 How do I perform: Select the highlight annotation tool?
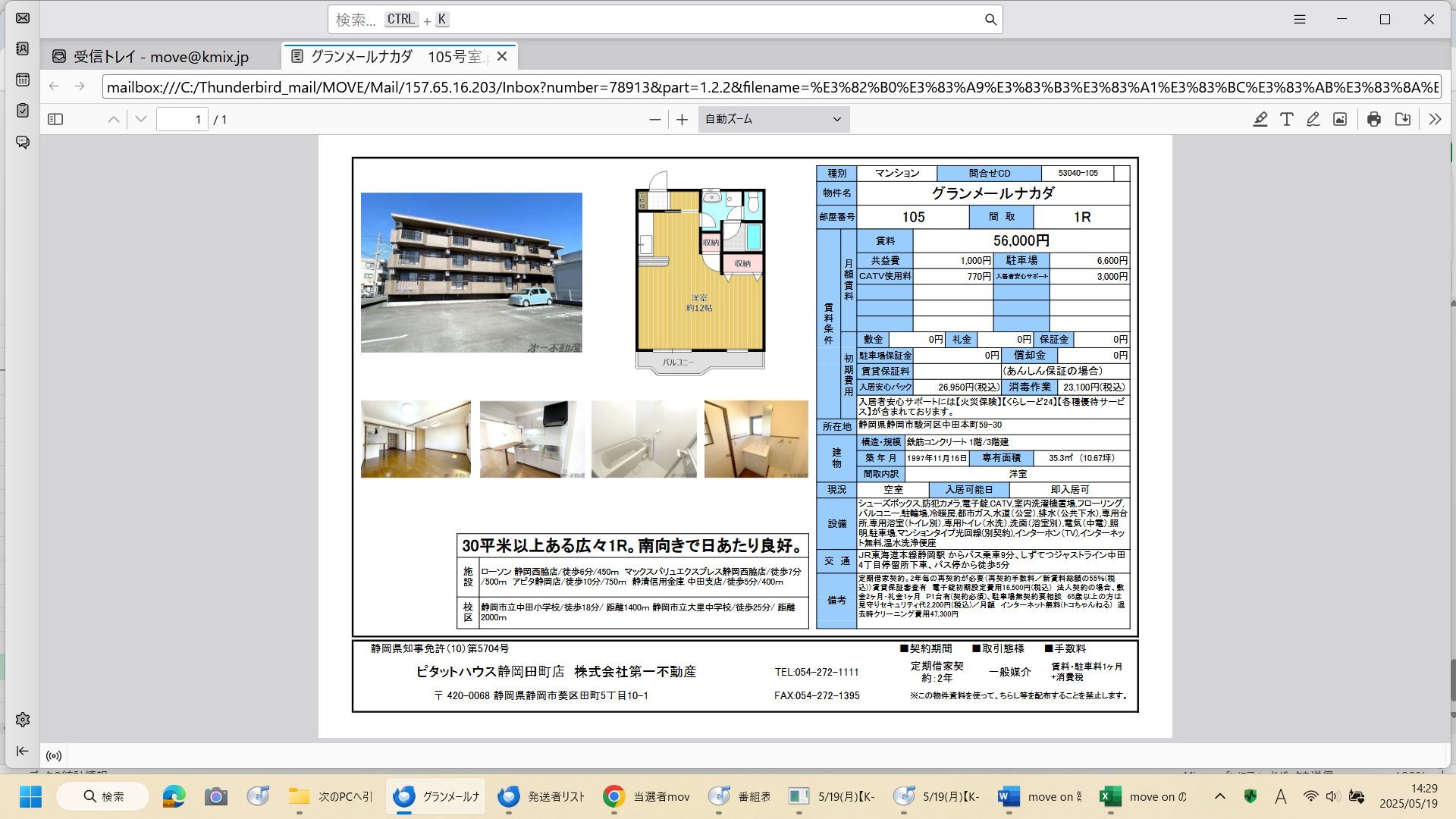coord(1260,119)
